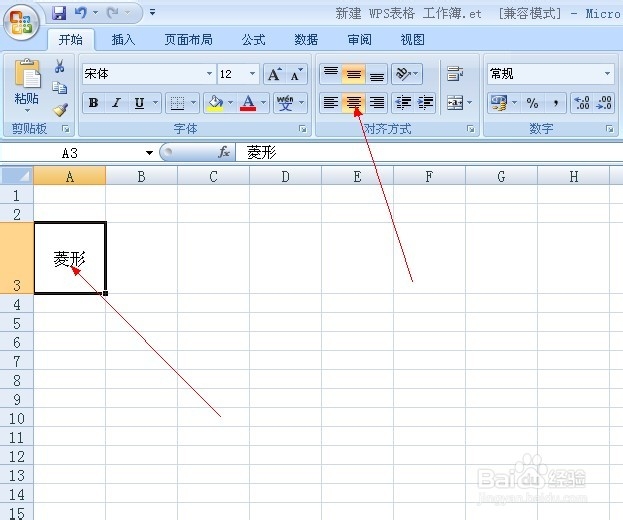Open the 宋体 font name dropdown
This screenshot has height=520, width=623.
pyautogui.click(x=209, y=73)
